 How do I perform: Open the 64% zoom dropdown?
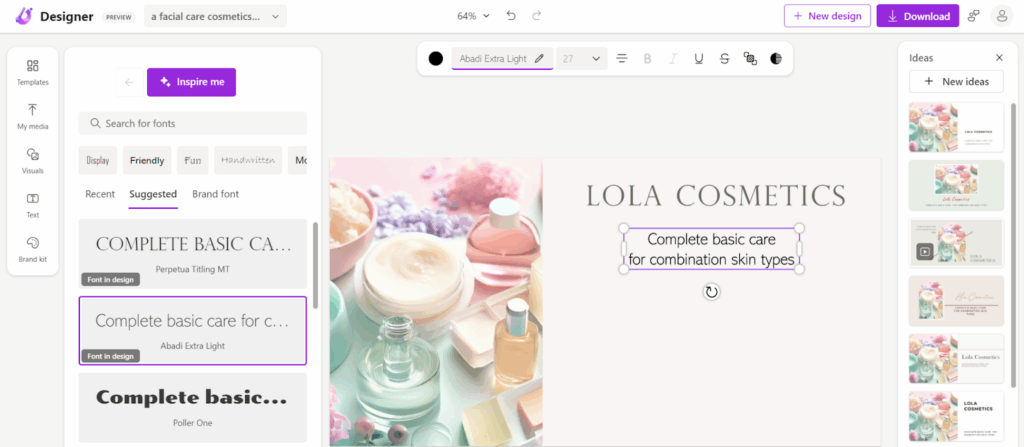coord(473,16)
